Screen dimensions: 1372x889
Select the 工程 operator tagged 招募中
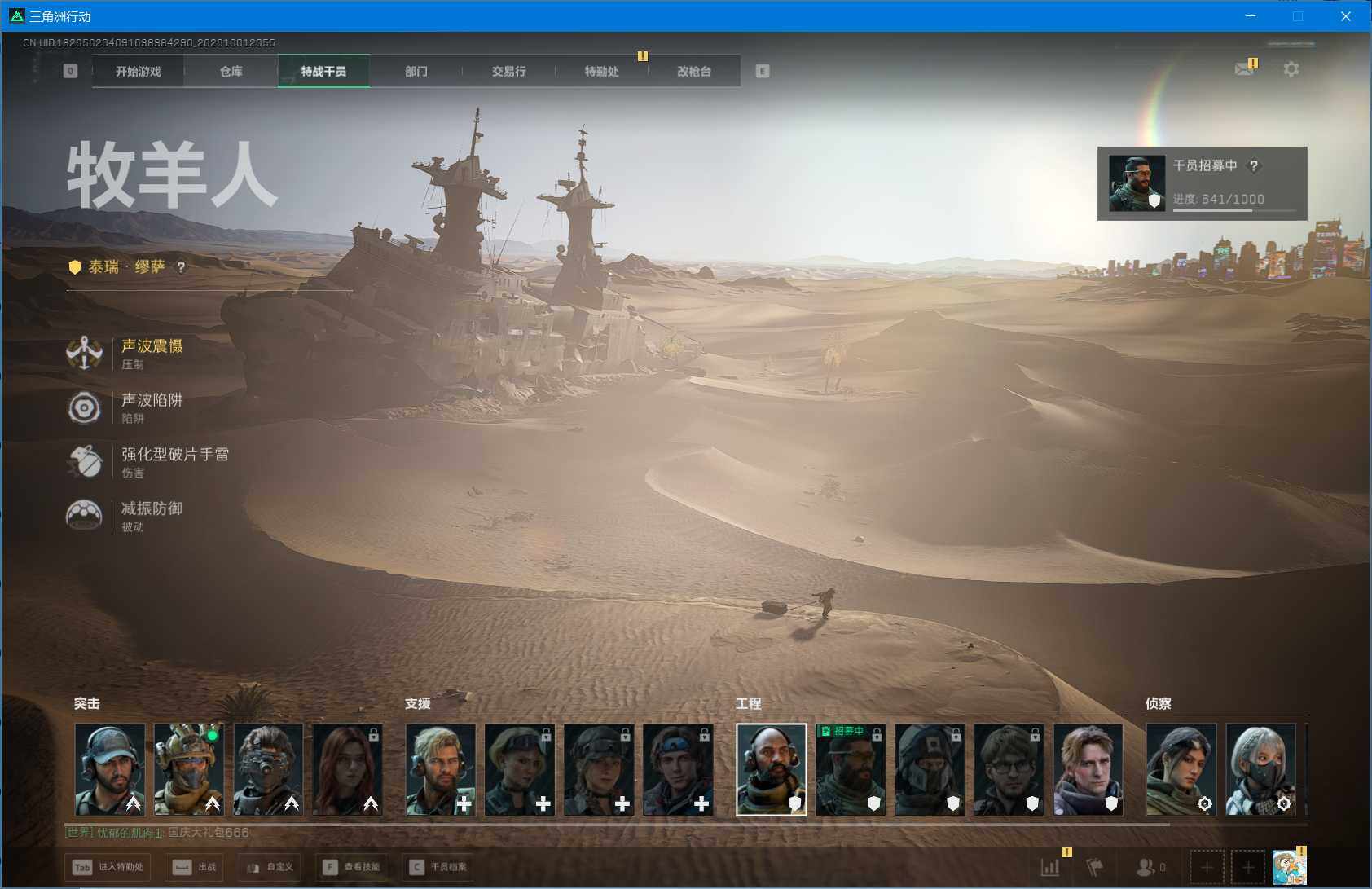(851, 769)
